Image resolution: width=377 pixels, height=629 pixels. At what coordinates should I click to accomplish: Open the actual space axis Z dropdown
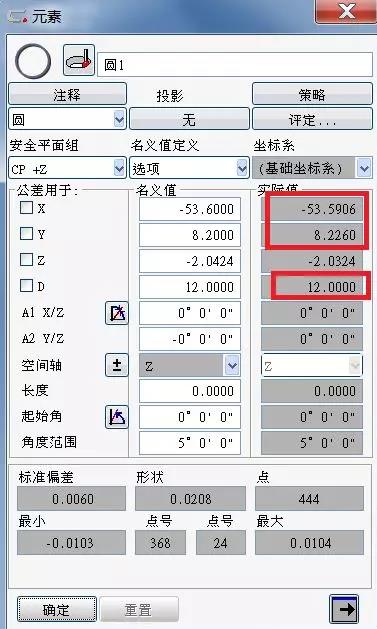pyautogui.click(x=355, y=365)
